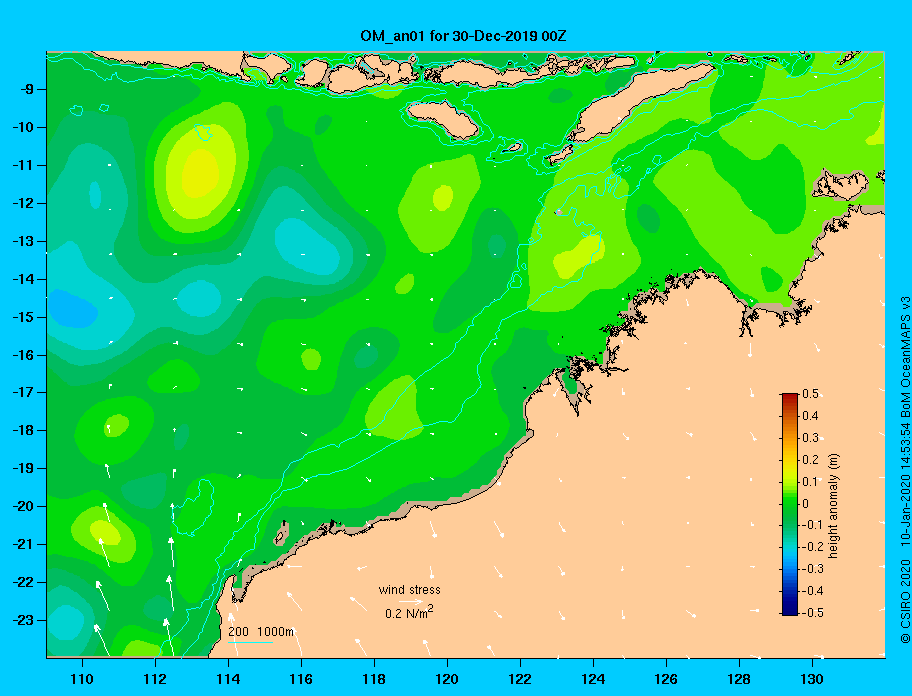
Task: Click latitude label -9 on left axis
Action: tap(30, 89)
